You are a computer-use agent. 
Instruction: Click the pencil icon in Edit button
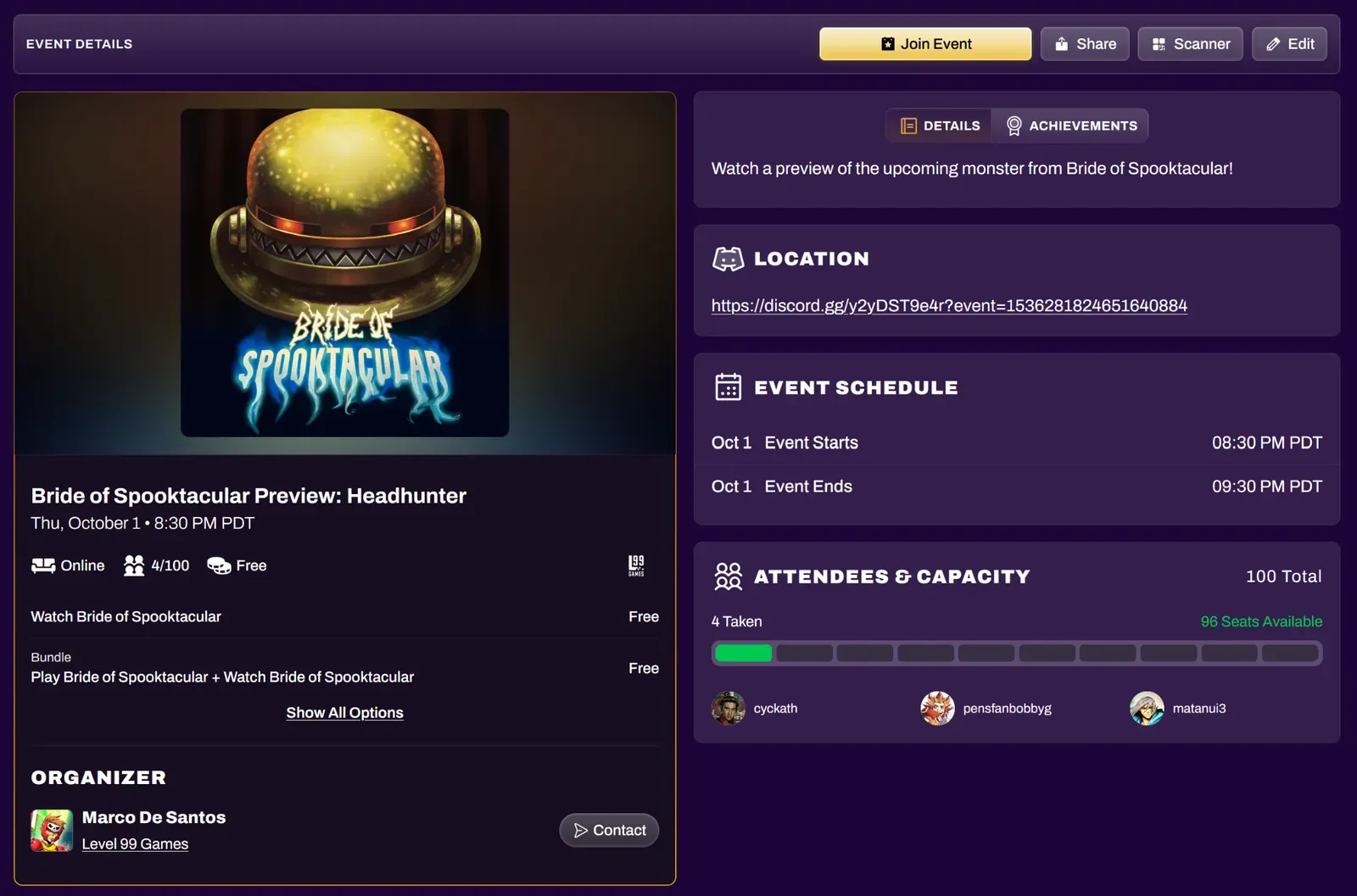coord(1273,44)
